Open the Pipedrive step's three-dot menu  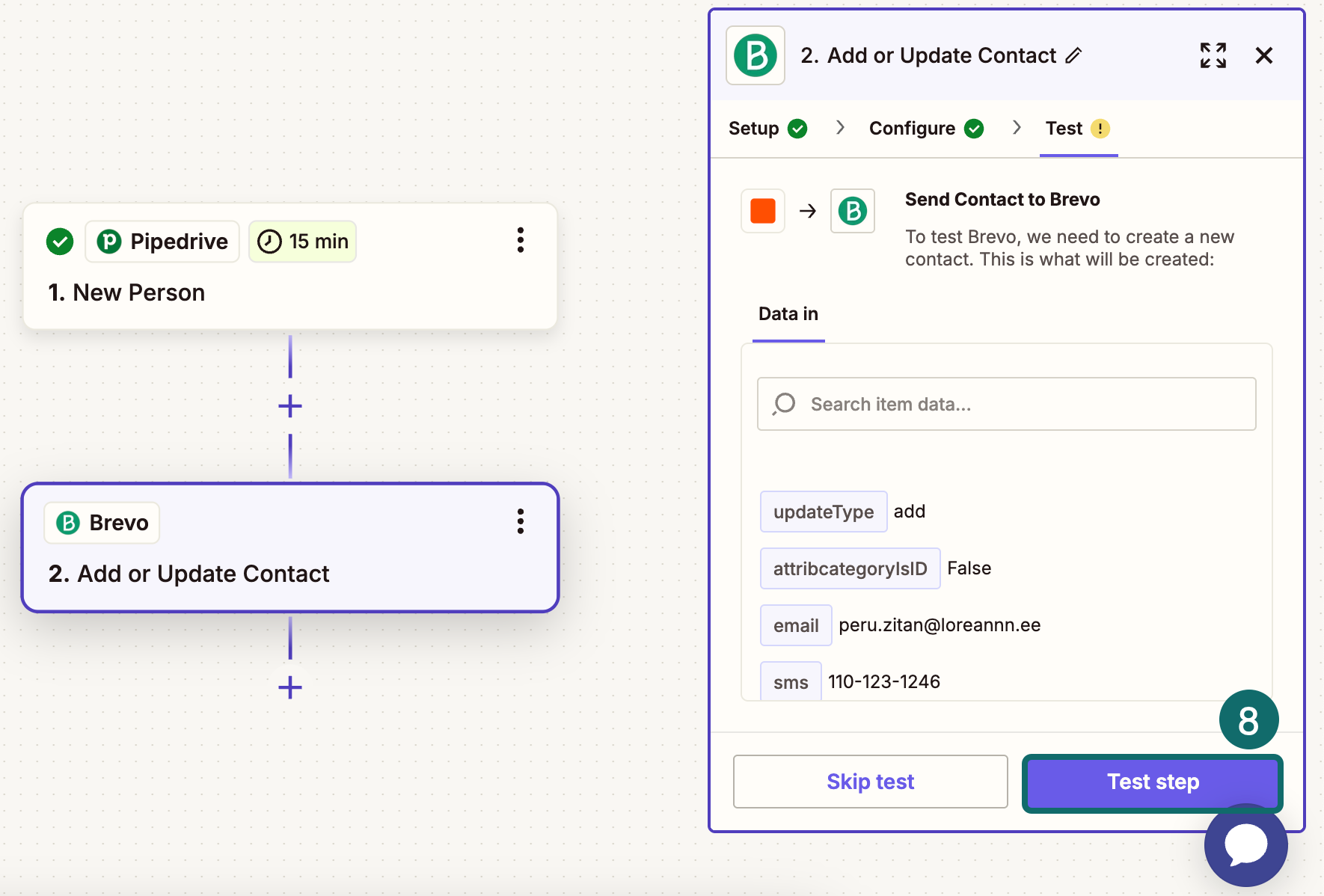pos(520,240)
